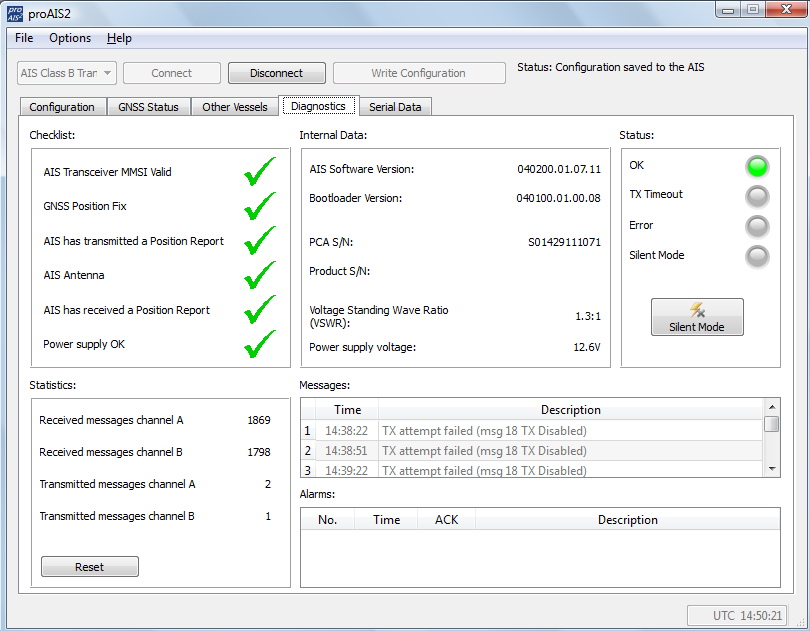
Task: Click the GNSS Position Fix green checkmark
Action: pyautogui.click(x=259, y=206)
